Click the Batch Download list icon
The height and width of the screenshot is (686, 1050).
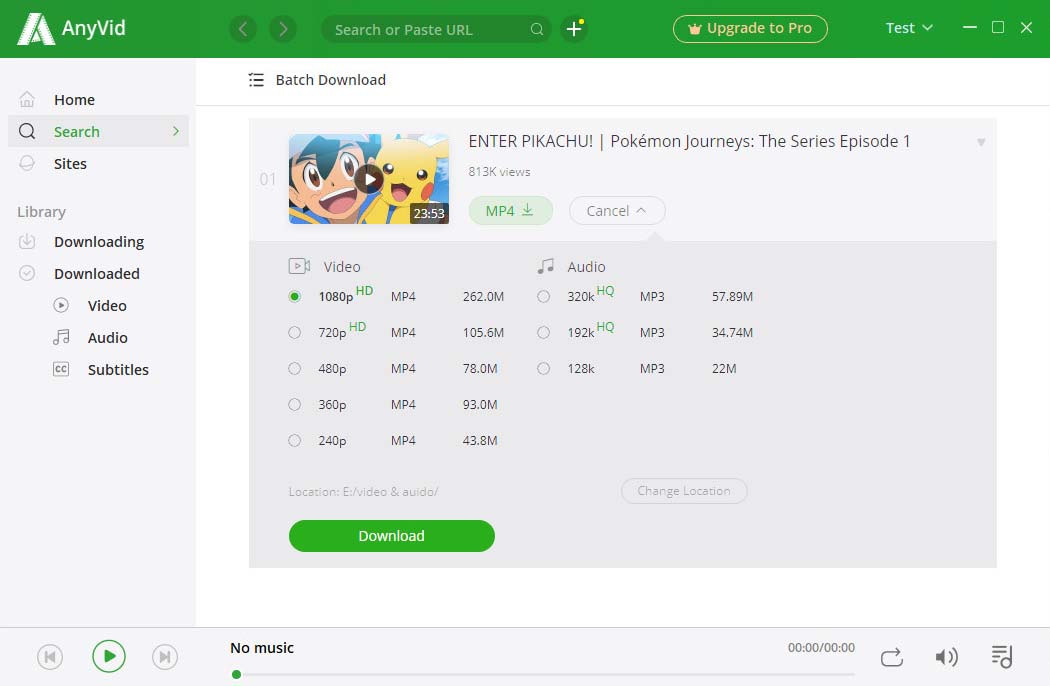click(x=256, y=80)
